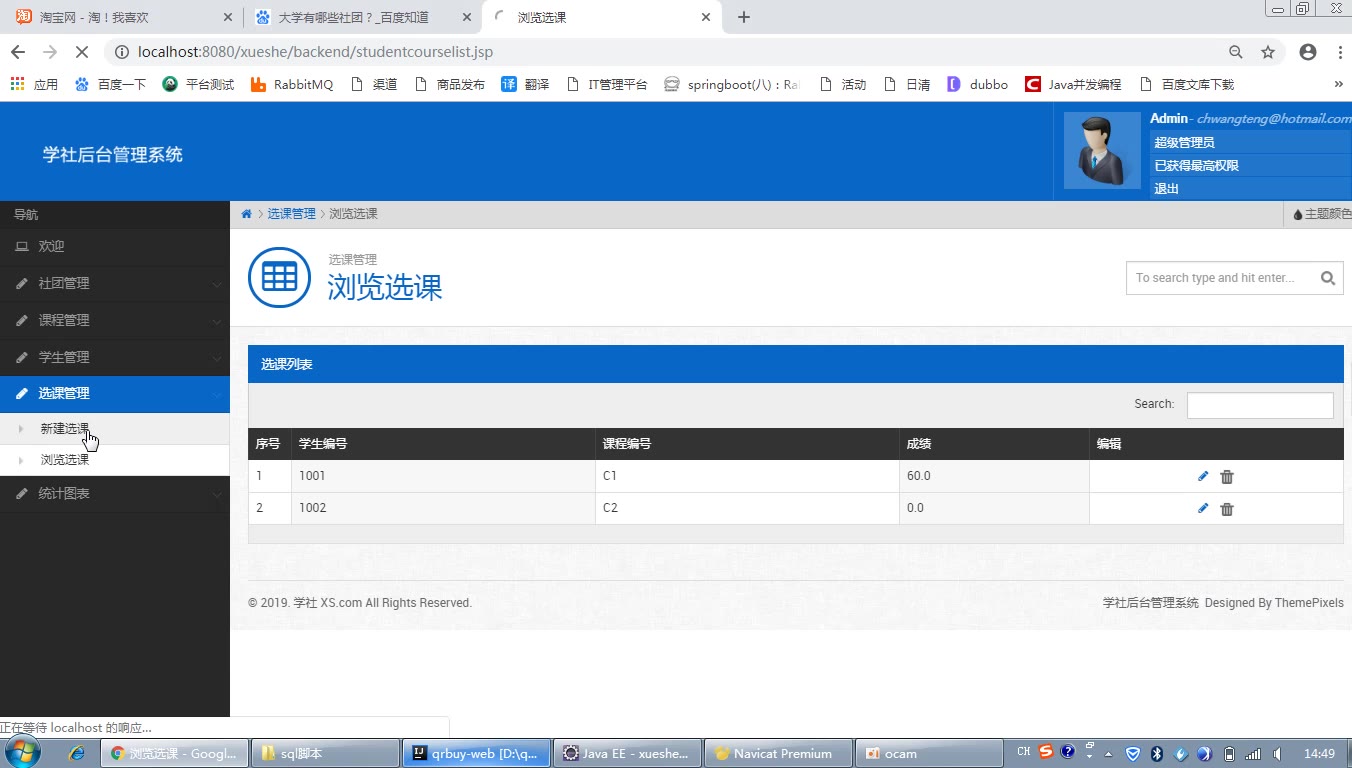Click the search magnifier in header search box
Viewport: 1352px width, 768px height.
pyautogui.click(x=1328, y=278)
